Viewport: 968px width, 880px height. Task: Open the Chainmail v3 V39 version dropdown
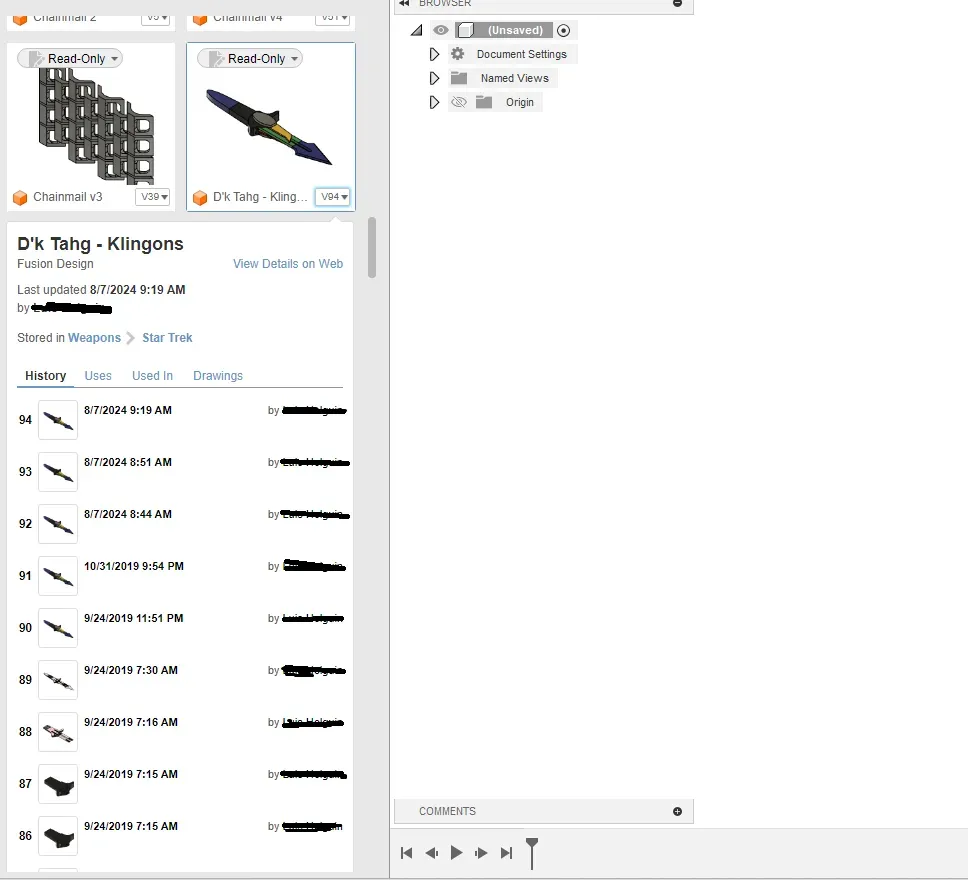click(153, 197)
